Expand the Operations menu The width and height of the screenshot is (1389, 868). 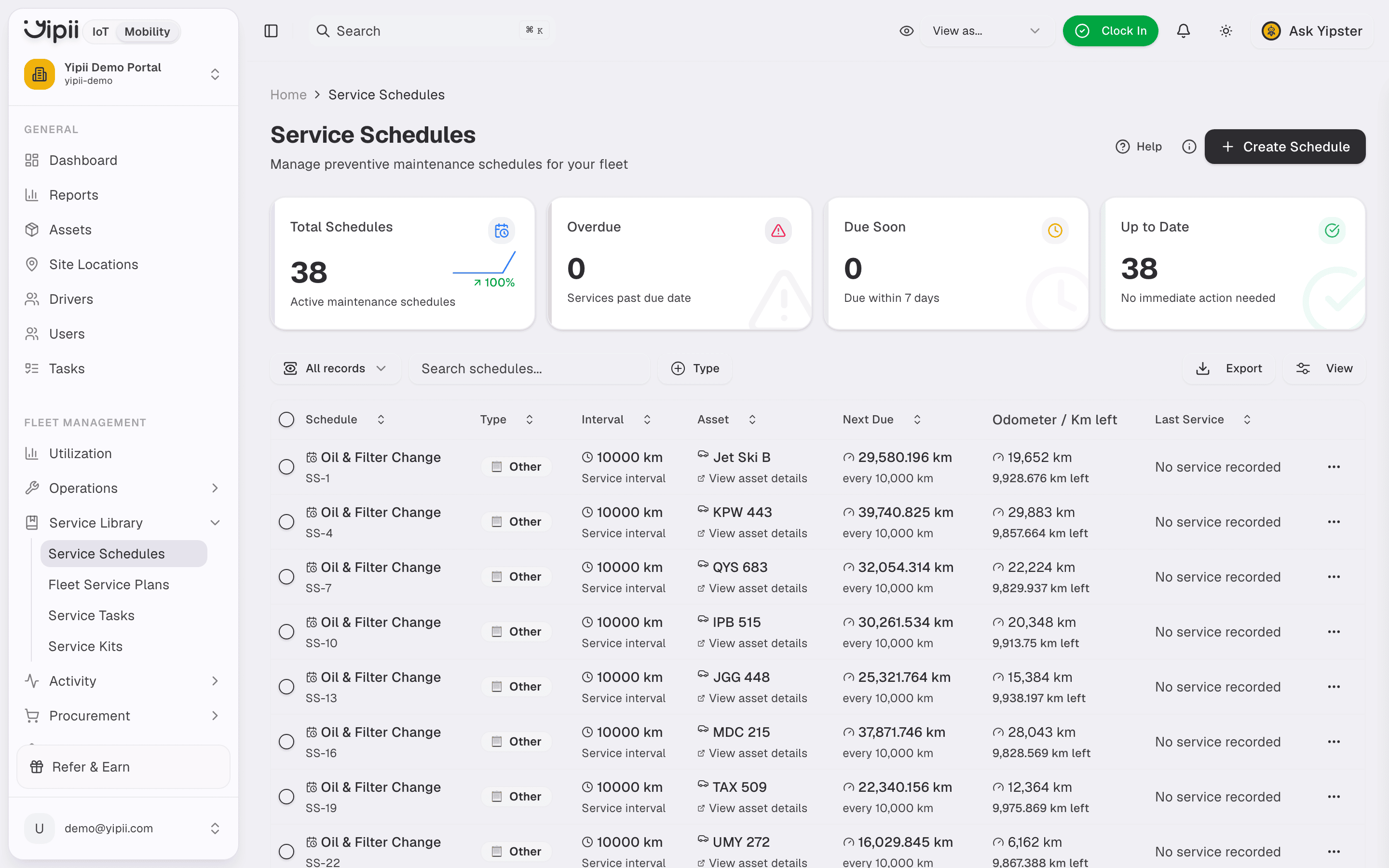[123, 488]
